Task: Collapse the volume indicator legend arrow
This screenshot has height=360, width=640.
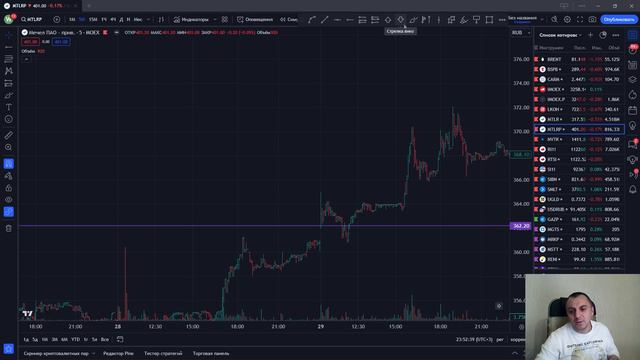Action: pos(26,59)
